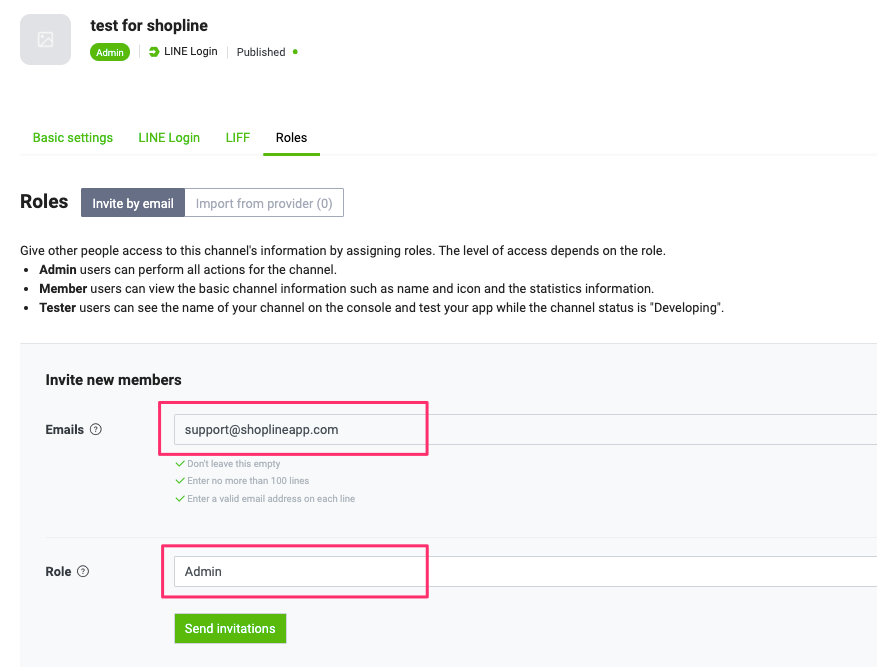Click the Published status text

tap(261, 52)
